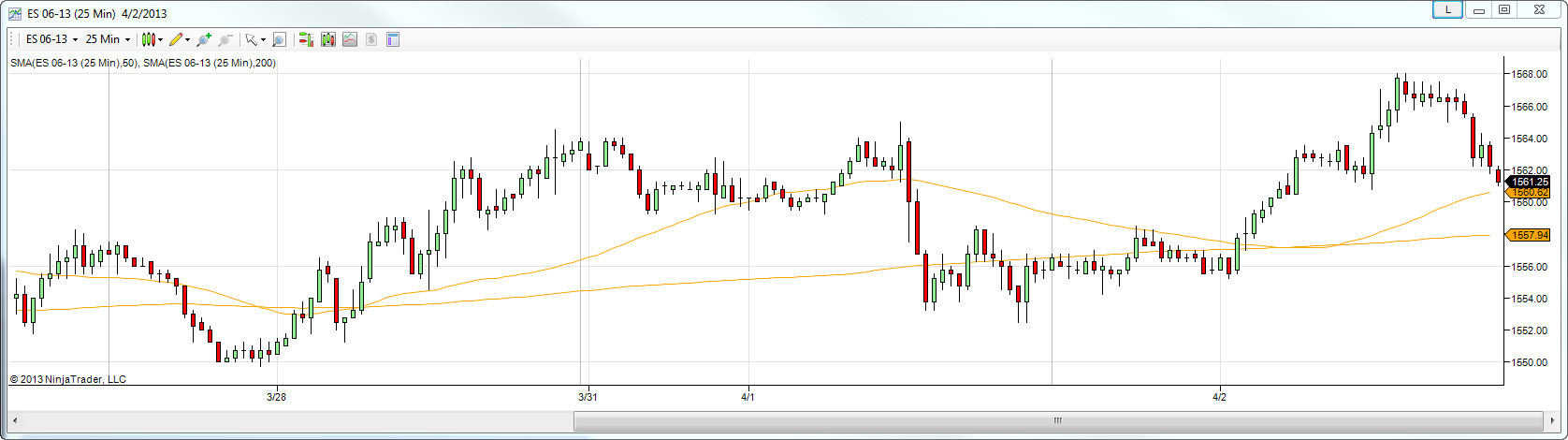Open the candlestick chart style selector

tap(152, 39)
